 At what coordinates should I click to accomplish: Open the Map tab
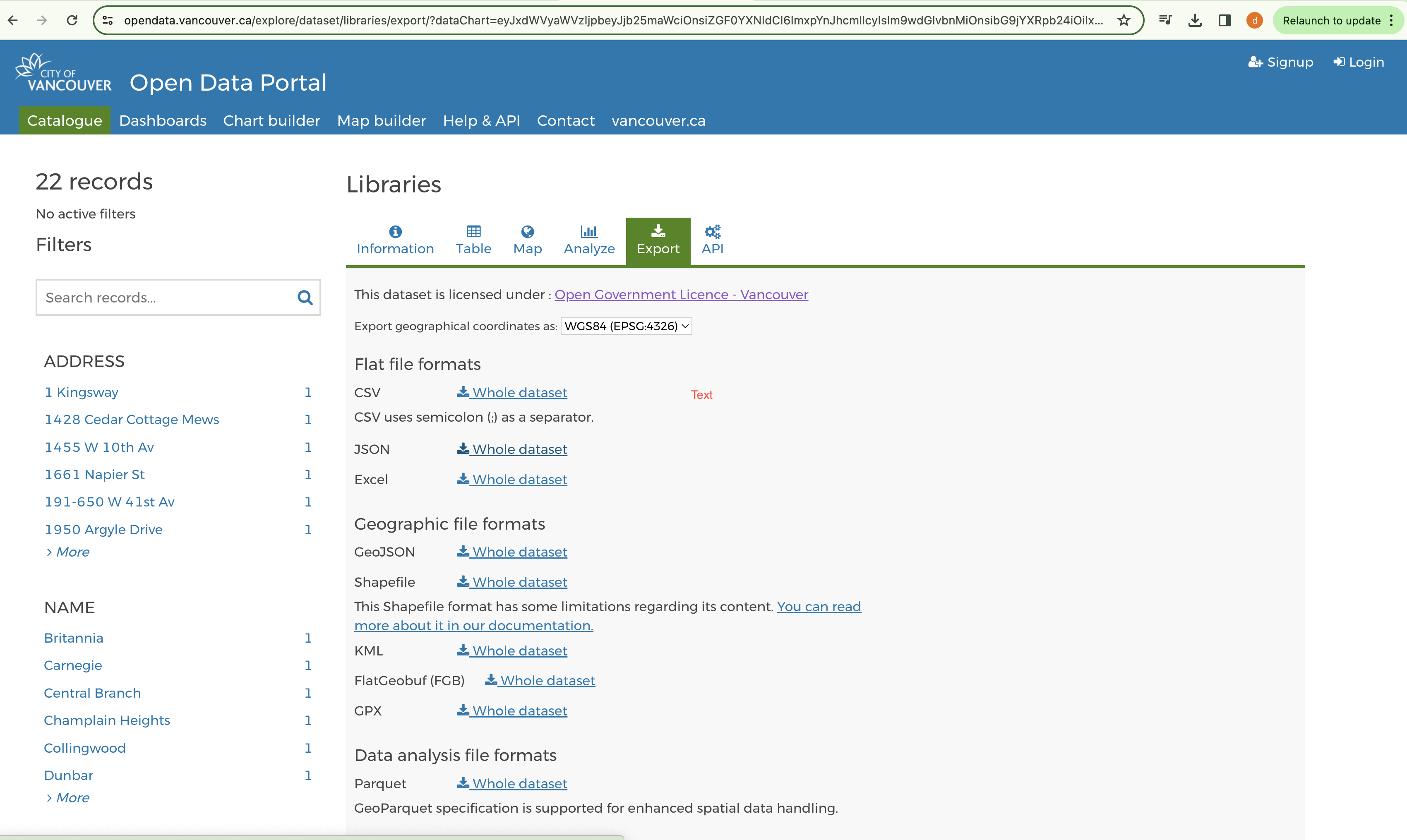pos(527,240)
